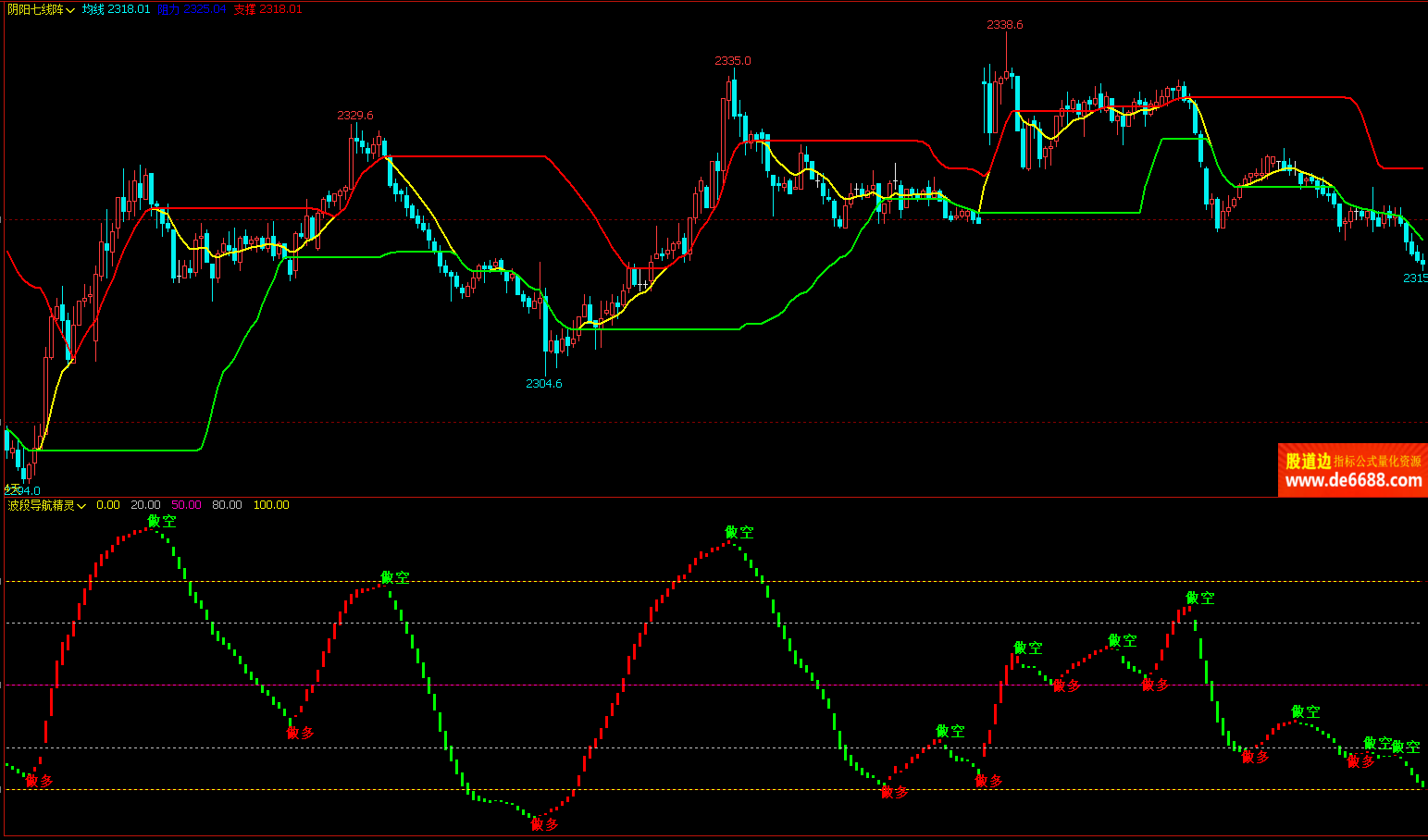Viewport: 1428px width, 840px height.
Task: Expand the 波段导航精灵 indicator menu
Action: pyautogui.click(x=47, y=505)
